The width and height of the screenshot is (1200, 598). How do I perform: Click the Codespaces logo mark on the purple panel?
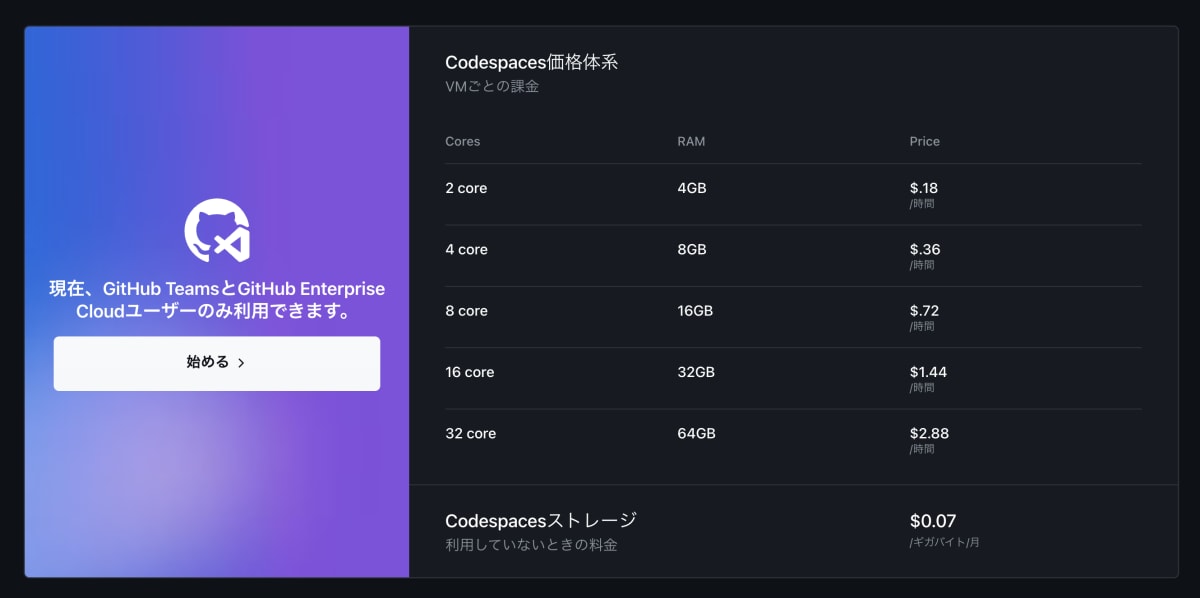pos(217,229)
